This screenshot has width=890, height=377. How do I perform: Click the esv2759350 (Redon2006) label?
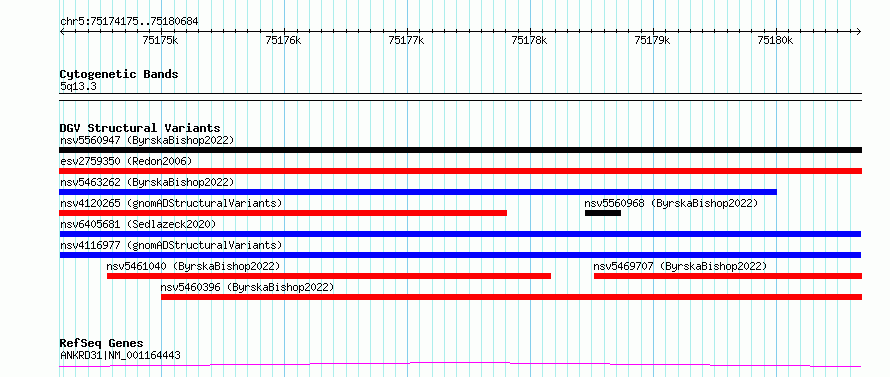(126, 161)
